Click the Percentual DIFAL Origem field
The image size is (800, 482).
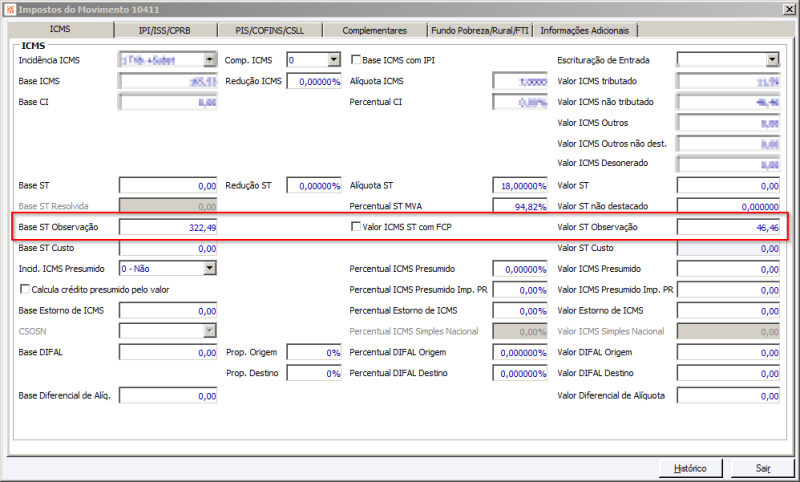point(520,352)
